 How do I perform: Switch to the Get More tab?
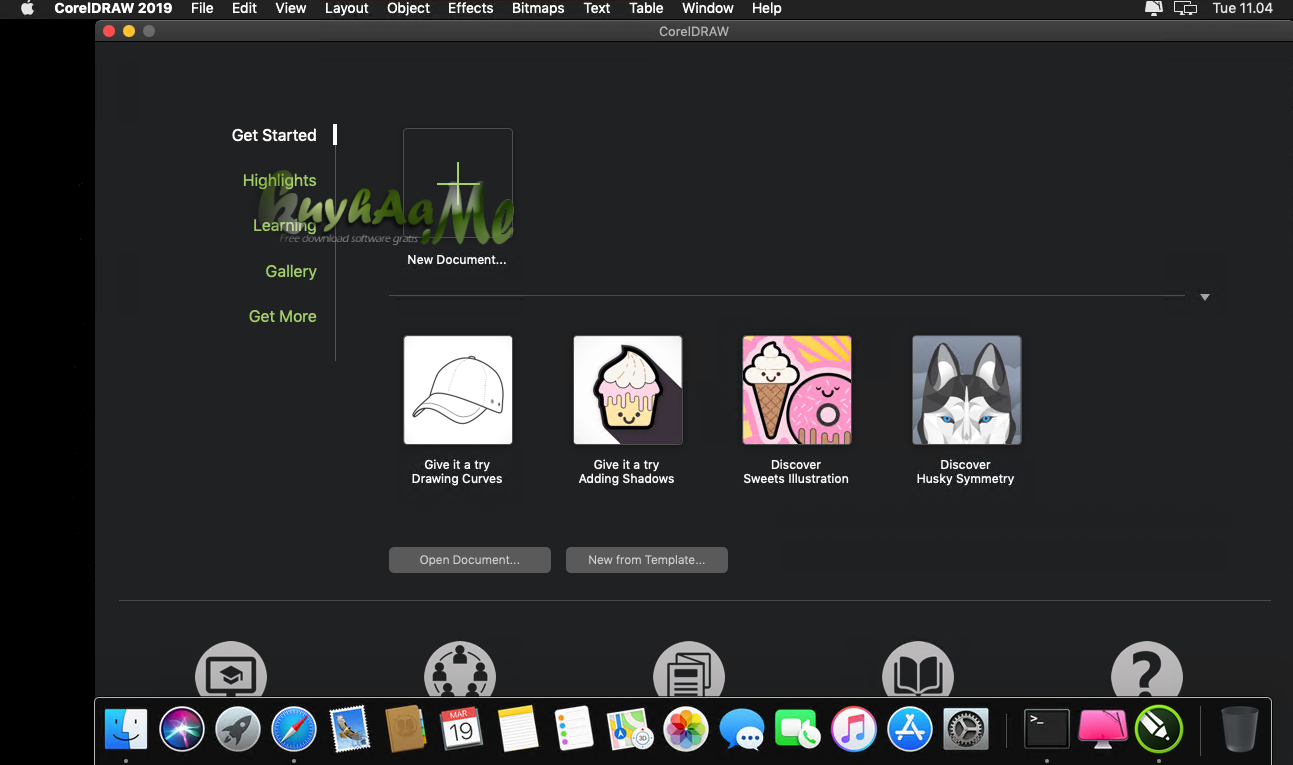click(x=282, y=316)
